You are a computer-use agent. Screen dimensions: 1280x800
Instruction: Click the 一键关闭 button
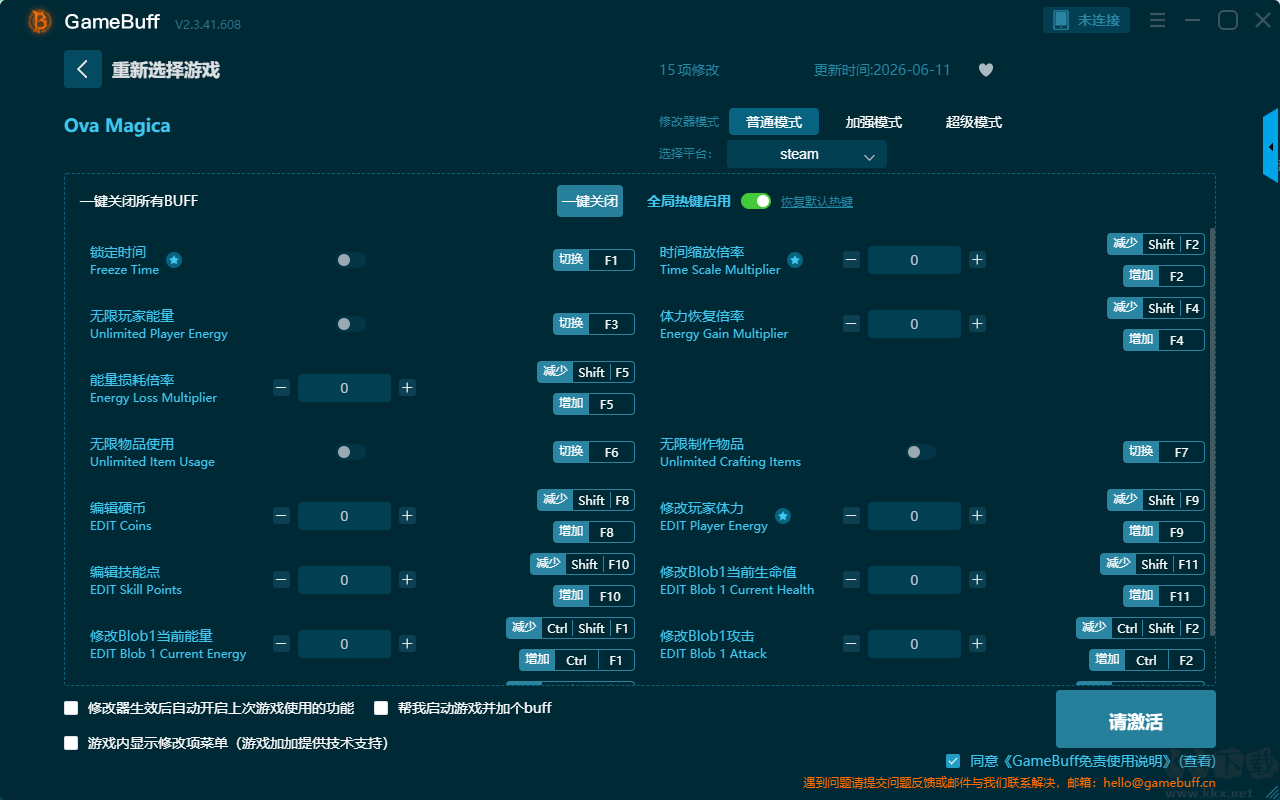(x=590, y=201)
